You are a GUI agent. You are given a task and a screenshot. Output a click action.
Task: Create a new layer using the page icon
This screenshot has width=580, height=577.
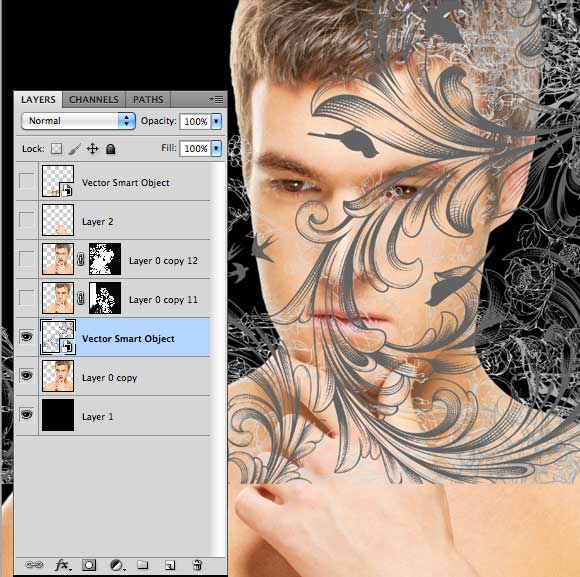coord(170,565)
